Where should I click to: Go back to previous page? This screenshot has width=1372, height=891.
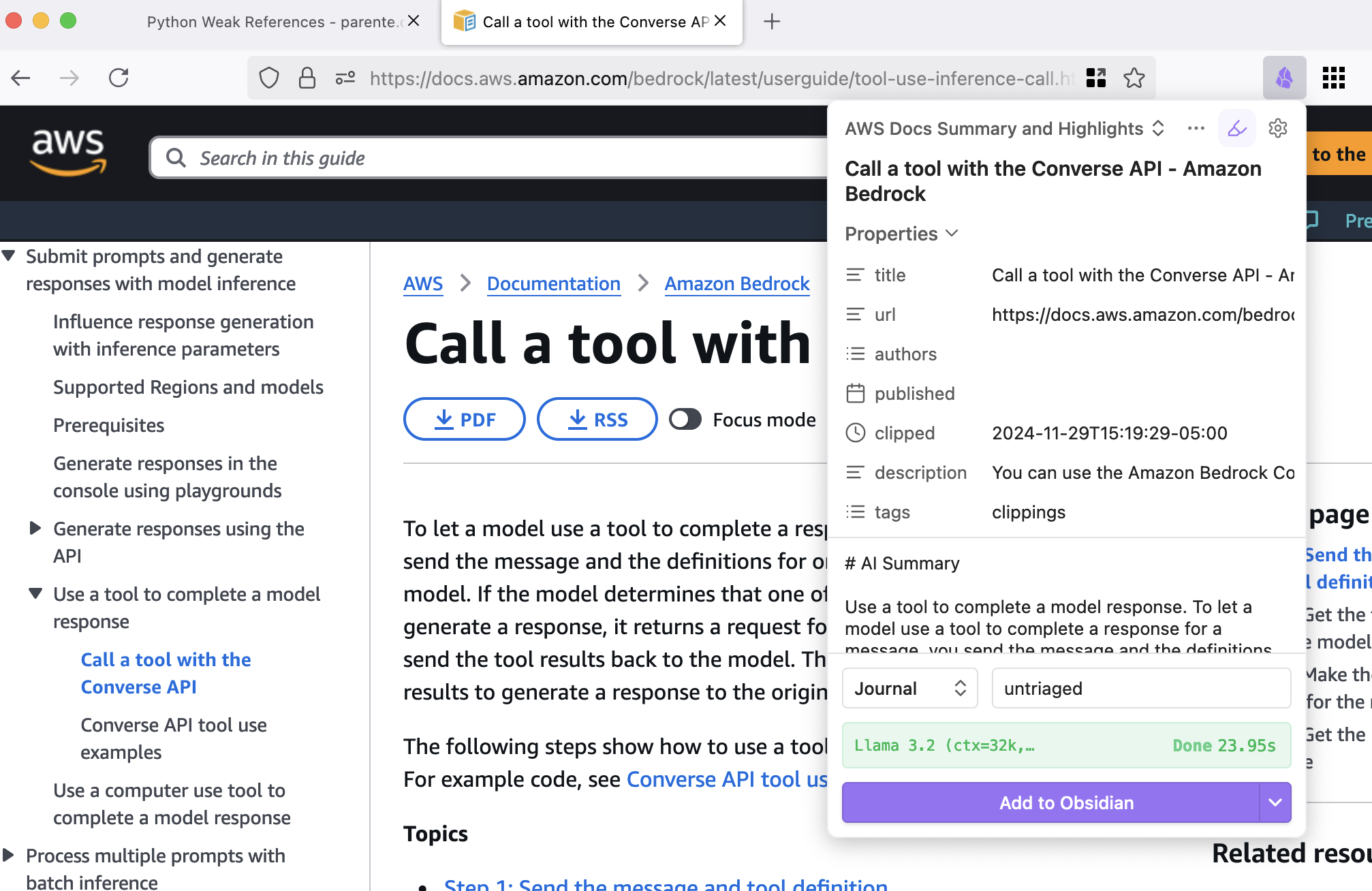tap(21, 78)
